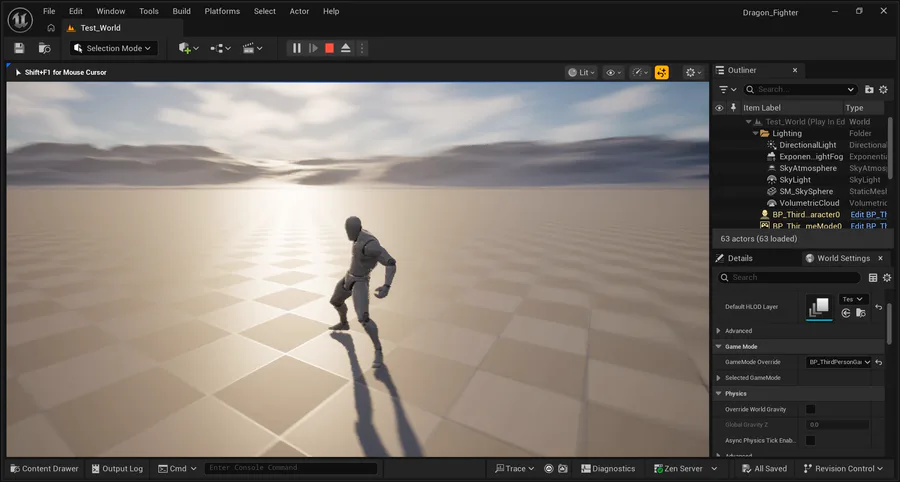Use the selected asset for the HLOD Layer
Image resolution: width=900 pixels, height=482 pixels.
pyautogui.click(x=845, y=313)
